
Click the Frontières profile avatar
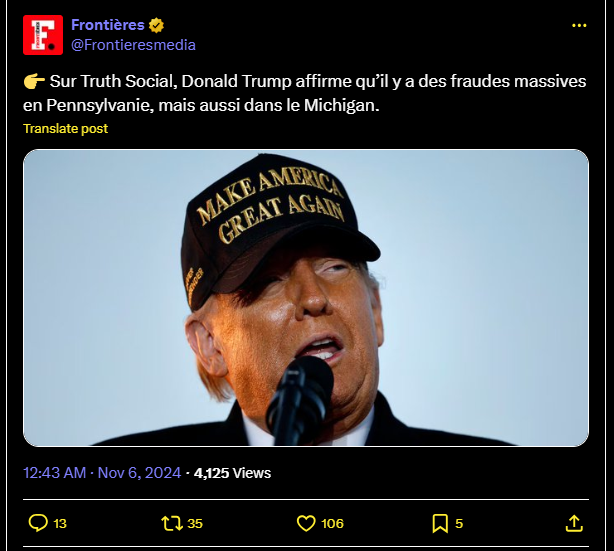pyautogui.click(x=43, y=35)
